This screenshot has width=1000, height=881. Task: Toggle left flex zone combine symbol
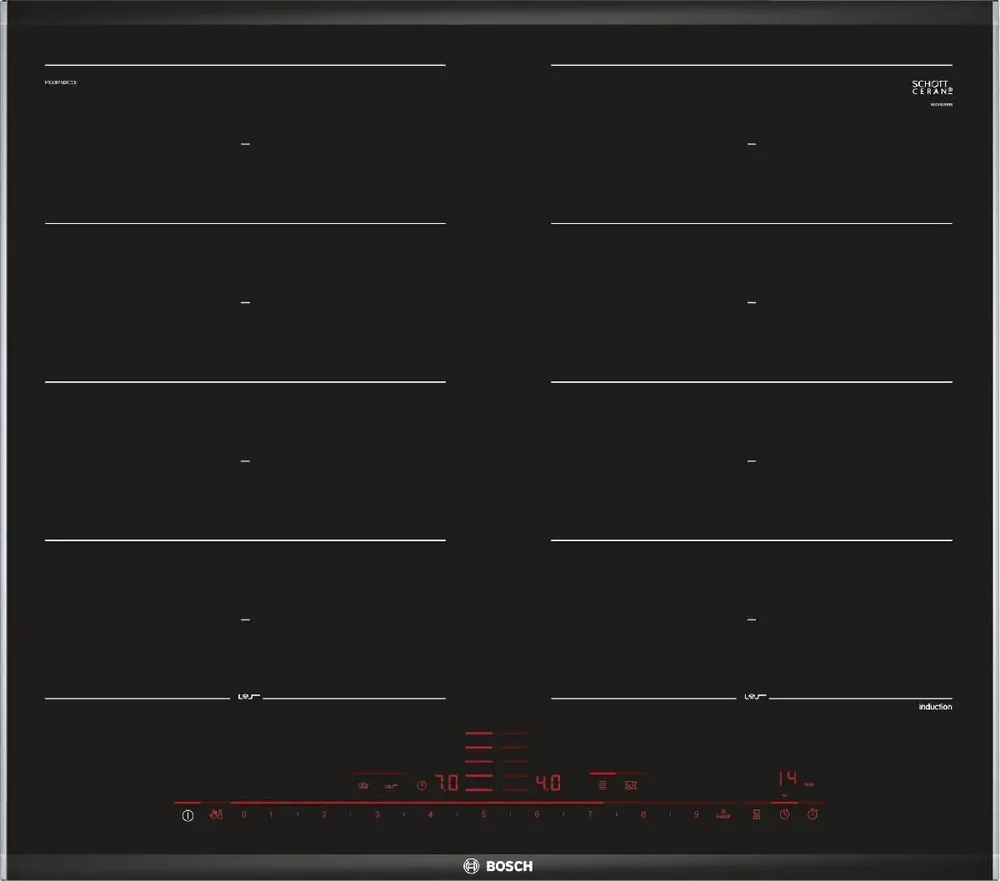[246, 697]
